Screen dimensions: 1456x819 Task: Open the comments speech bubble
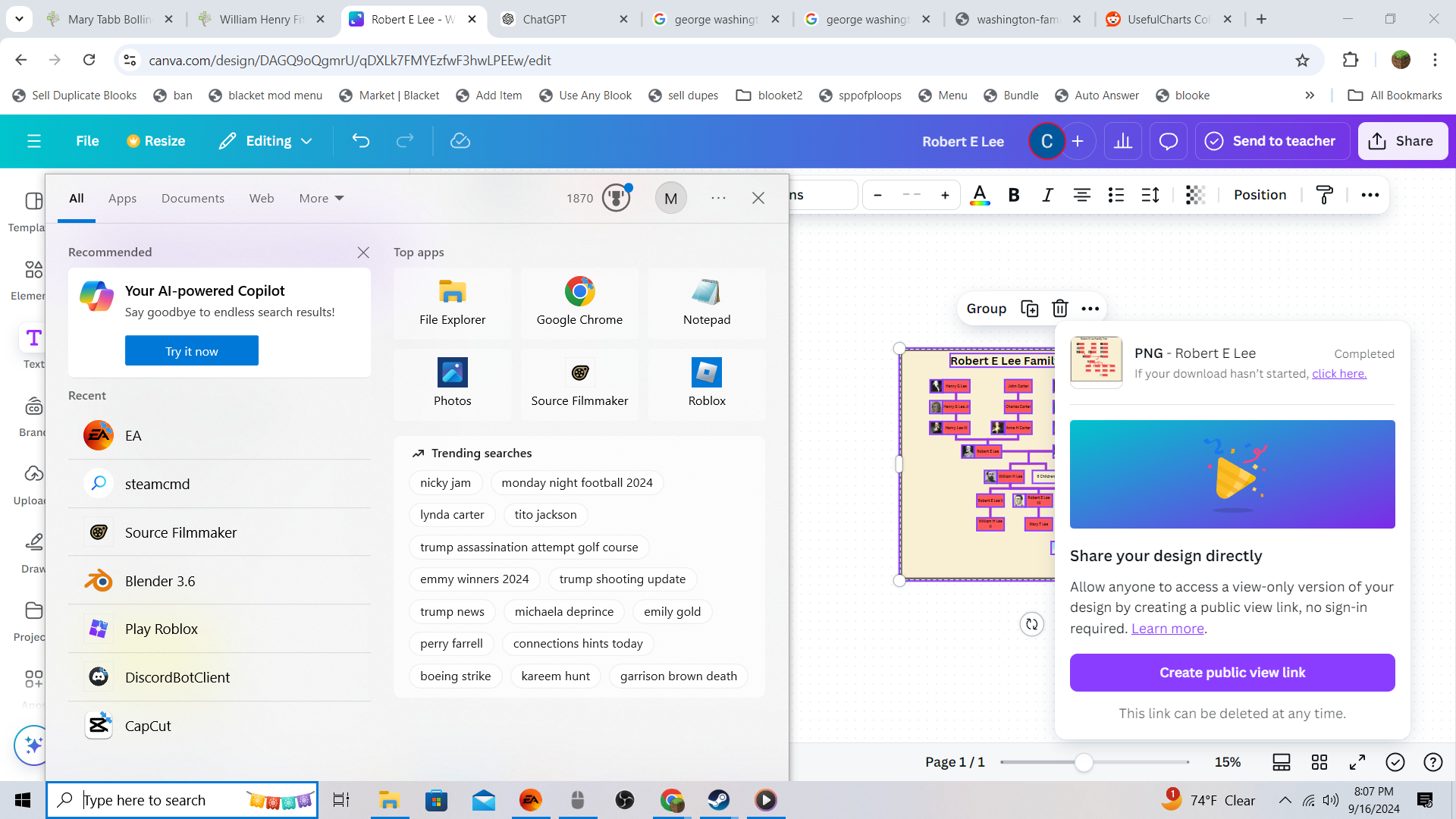pos(1169,141)
